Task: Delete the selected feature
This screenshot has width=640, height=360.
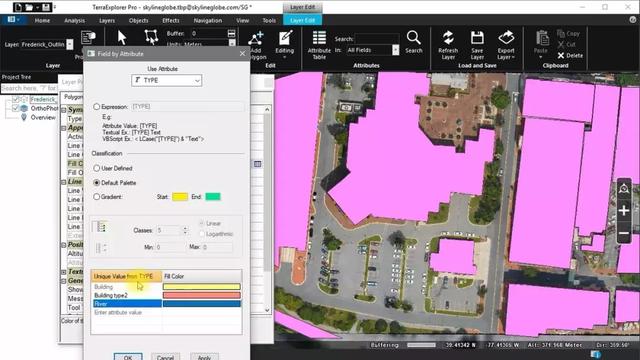Action: click(x=570, y=56)
